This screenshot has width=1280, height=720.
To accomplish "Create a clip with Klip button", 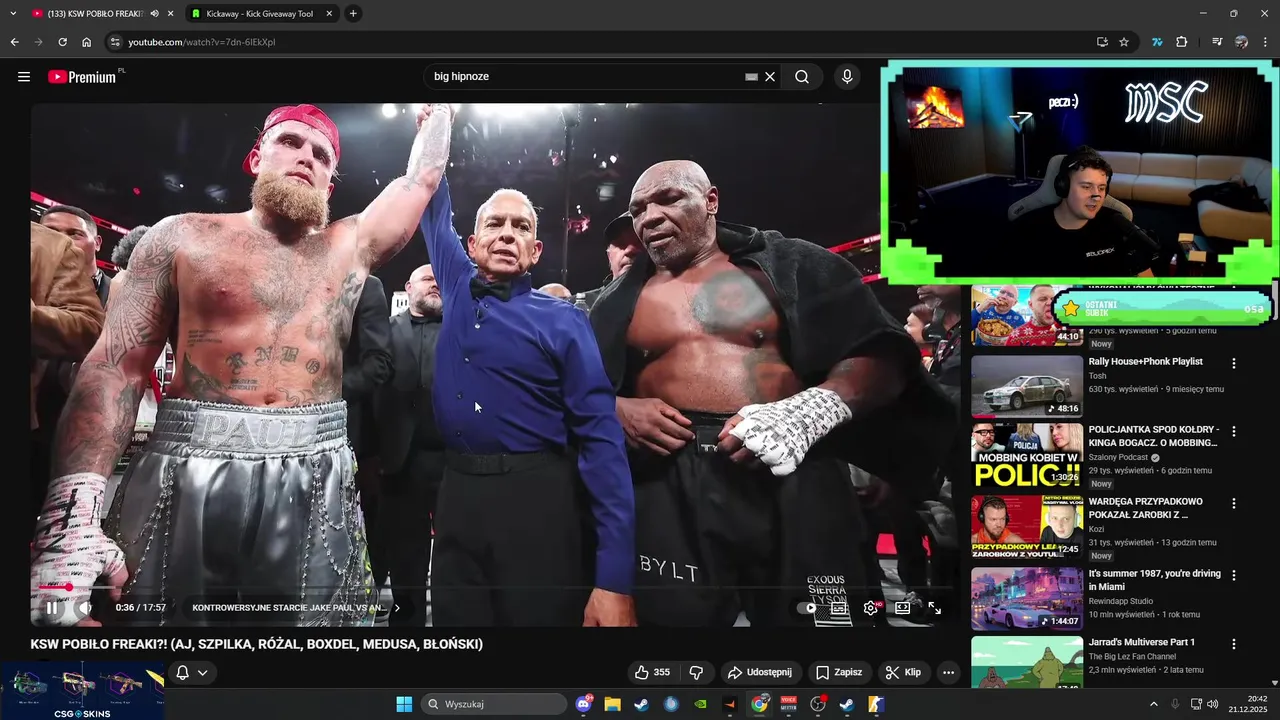I will [903, 672].
